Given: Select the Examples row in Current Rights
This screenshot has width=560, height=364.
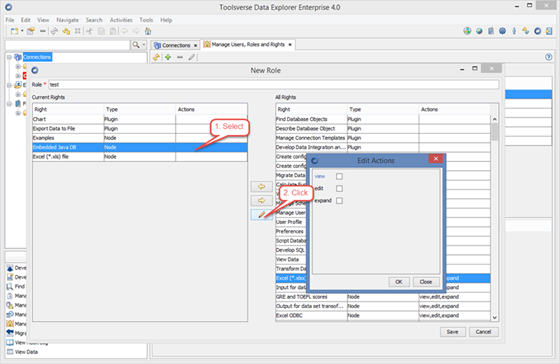Looking at the screenshot, I should [x=140, y=138].
